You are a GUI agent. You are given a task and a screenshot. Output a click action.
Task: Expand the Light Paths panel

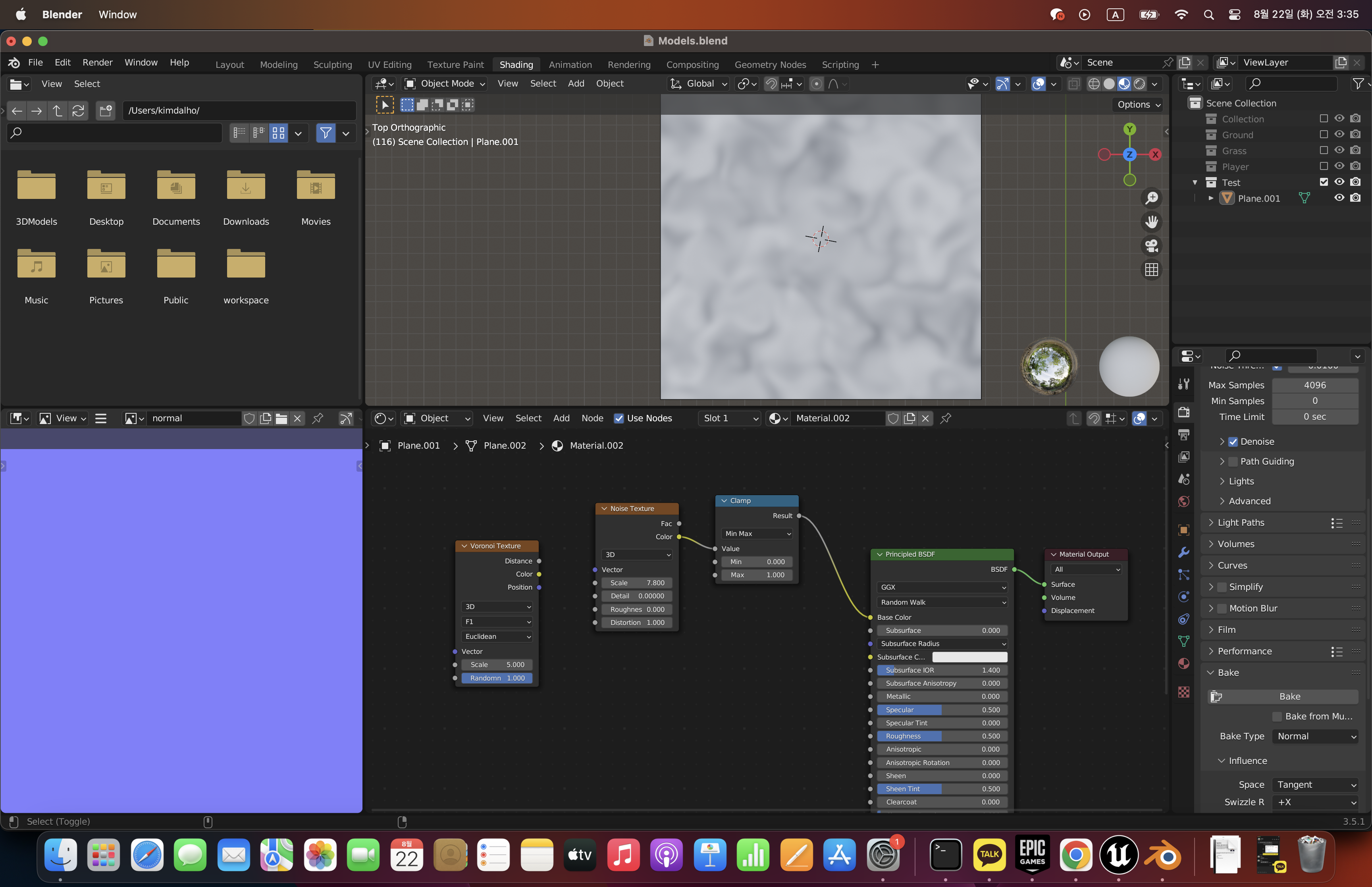click(x=1241, y=523)
